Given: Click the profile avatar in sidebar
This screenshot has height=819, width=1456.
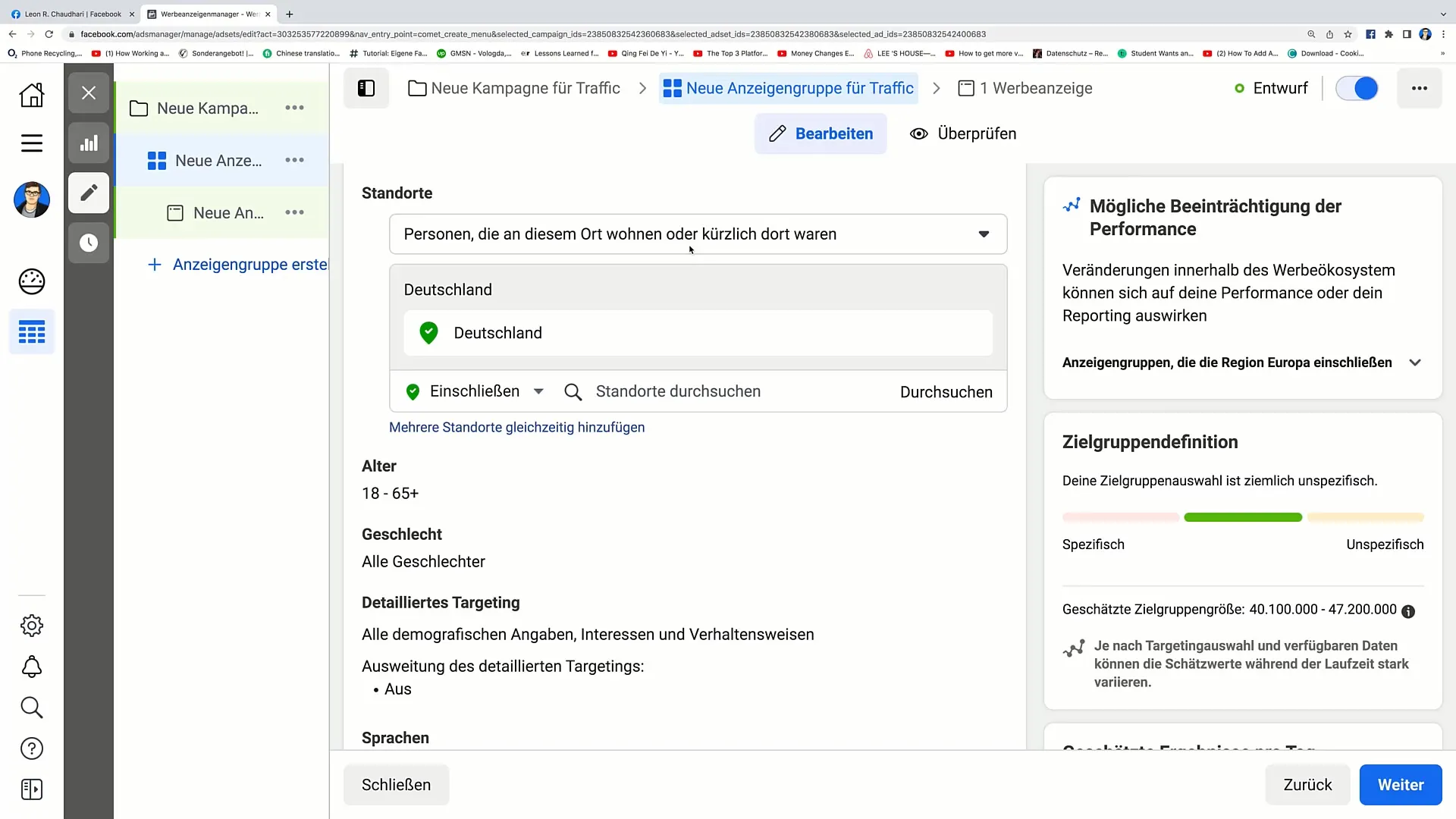Looking at the screenshot, I should (32, 199).
